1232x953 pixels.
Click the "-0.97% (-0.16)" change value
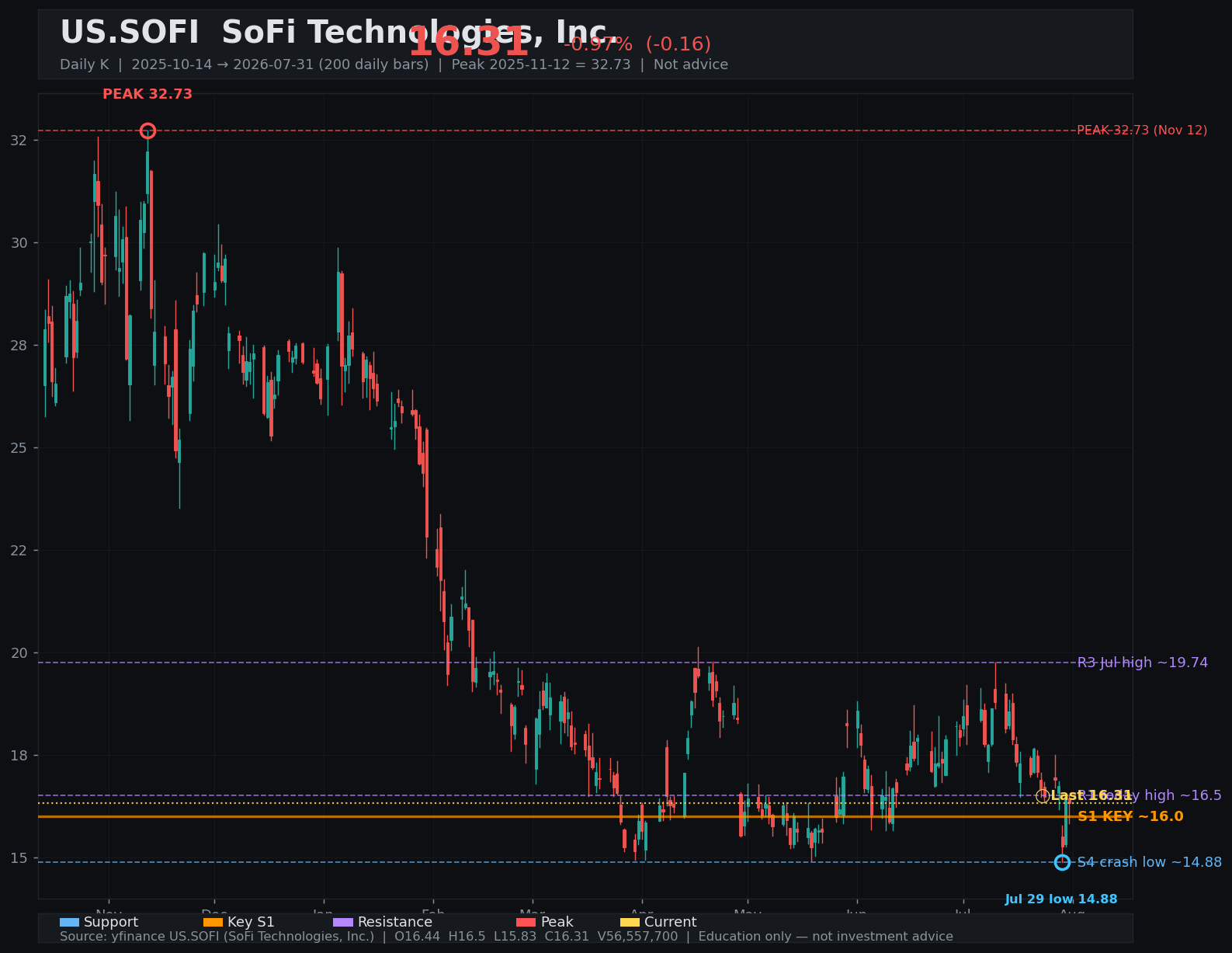tap(637, 44)
